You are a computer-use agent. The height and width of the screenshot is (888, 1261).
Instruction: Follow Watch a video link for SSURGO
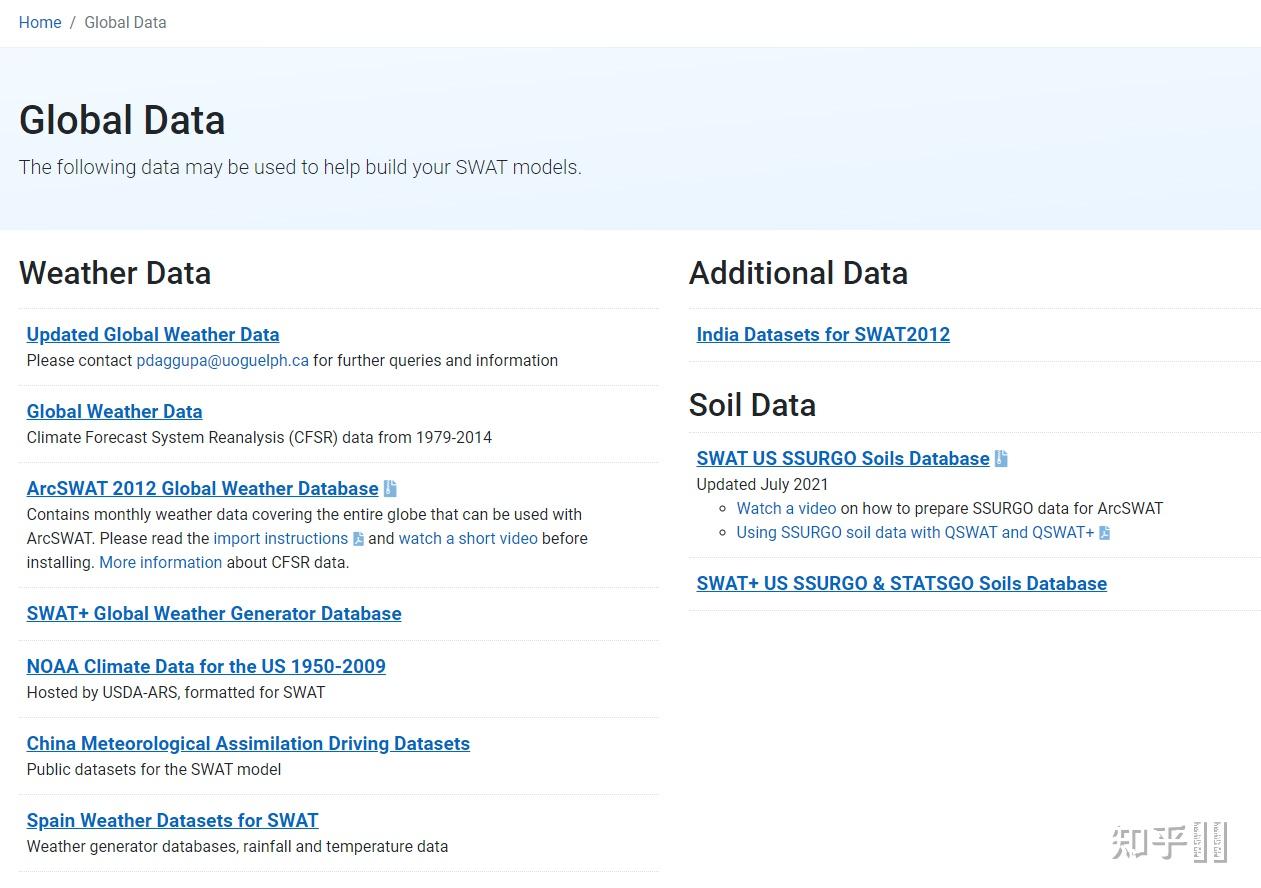(x=786, y=508)
